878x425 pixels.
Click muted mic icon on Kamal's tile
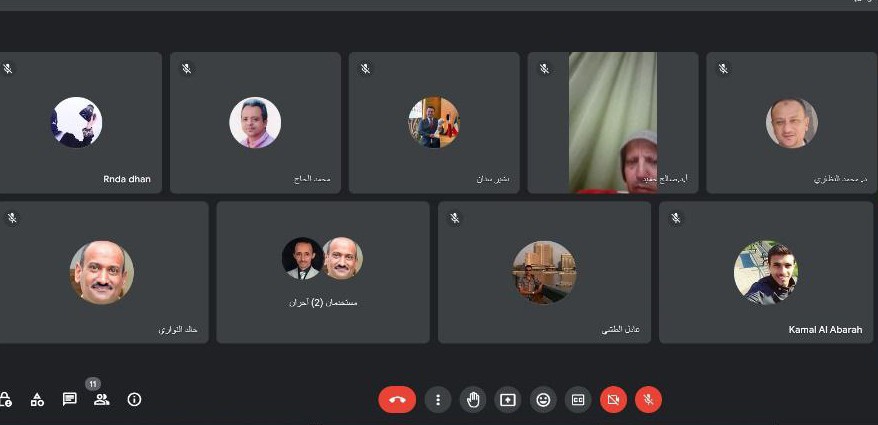click(x=676, y=218)
